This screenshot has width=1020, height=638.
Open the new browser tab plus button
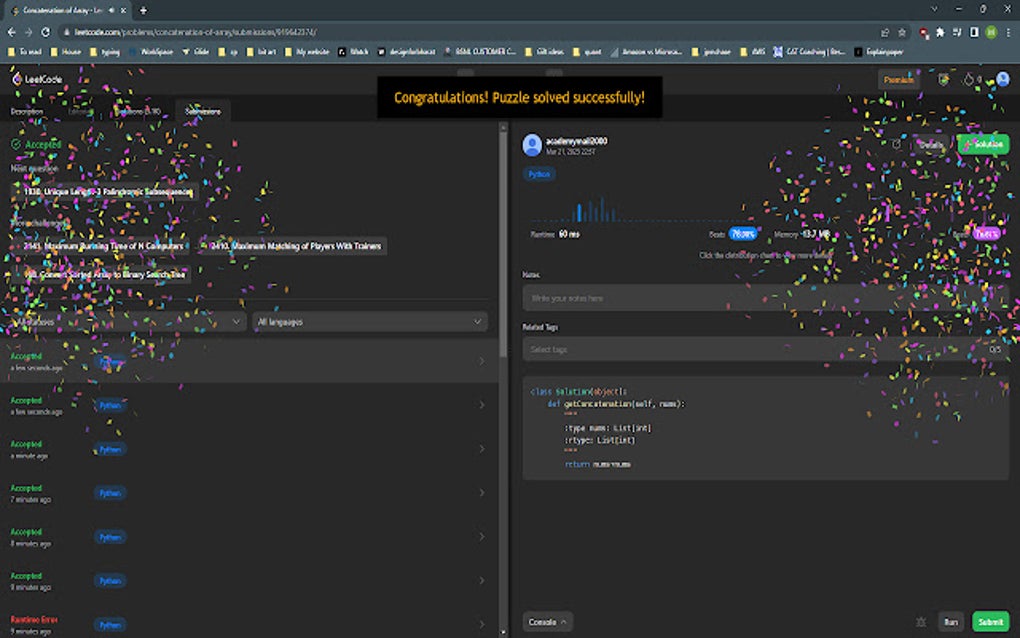point(143,10)
